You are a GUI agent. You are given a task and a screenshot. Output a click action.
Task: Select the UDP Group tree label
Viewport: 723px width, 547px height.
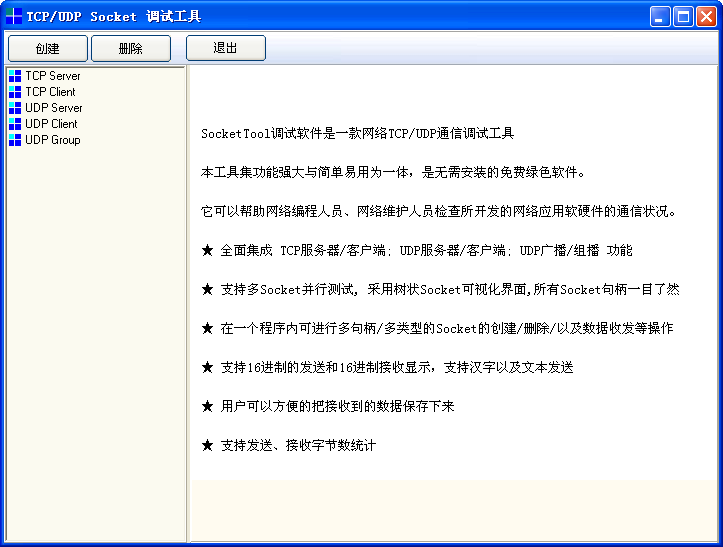pyautogui.click(x=53, y=140)
